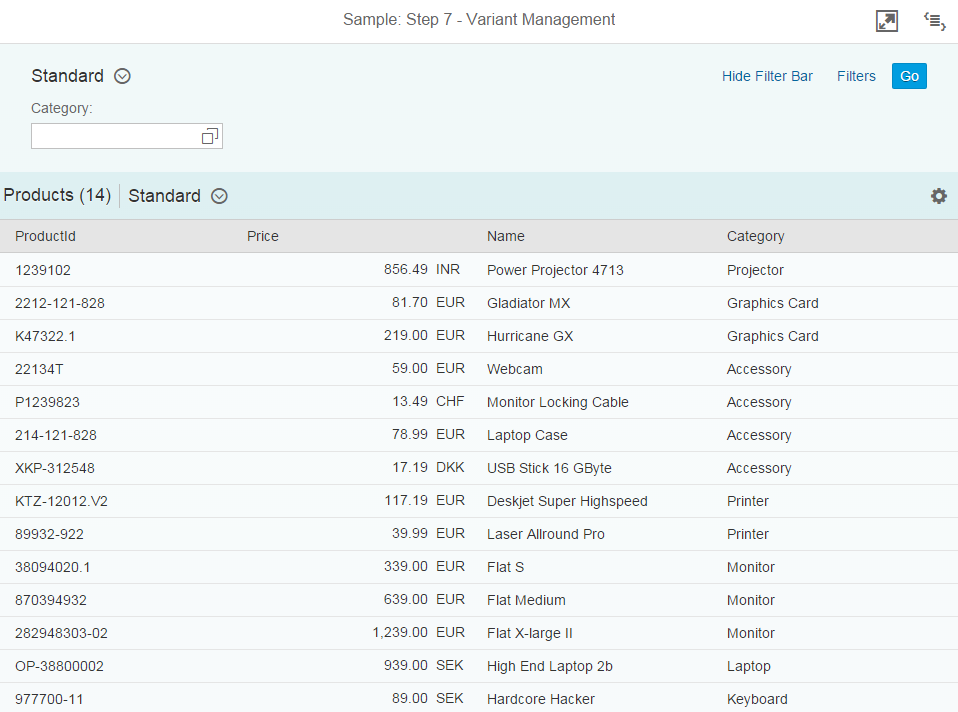
Task: Select the Power Projector 4713 row
Action: coord(553,270)
